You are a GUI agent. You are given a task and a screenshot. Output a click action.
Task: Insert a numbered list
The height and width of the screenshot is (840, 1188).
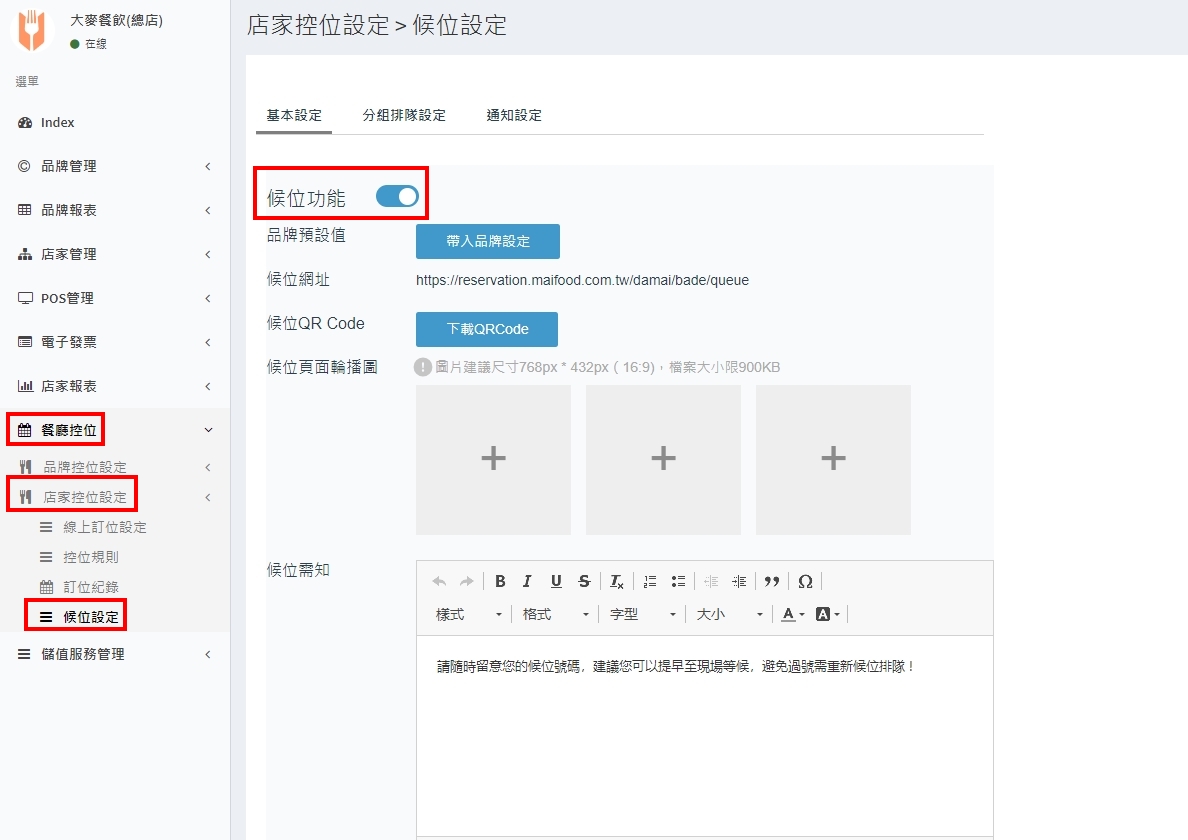(x=650, y=581)
